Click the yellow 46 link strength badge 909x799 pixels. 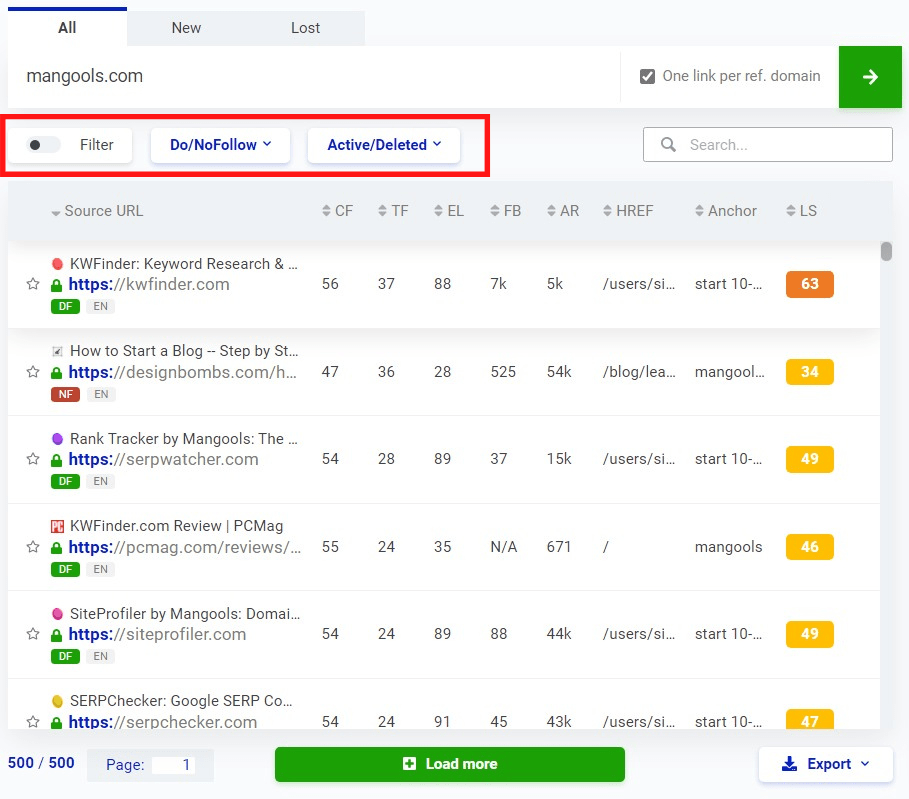point(810,547)
